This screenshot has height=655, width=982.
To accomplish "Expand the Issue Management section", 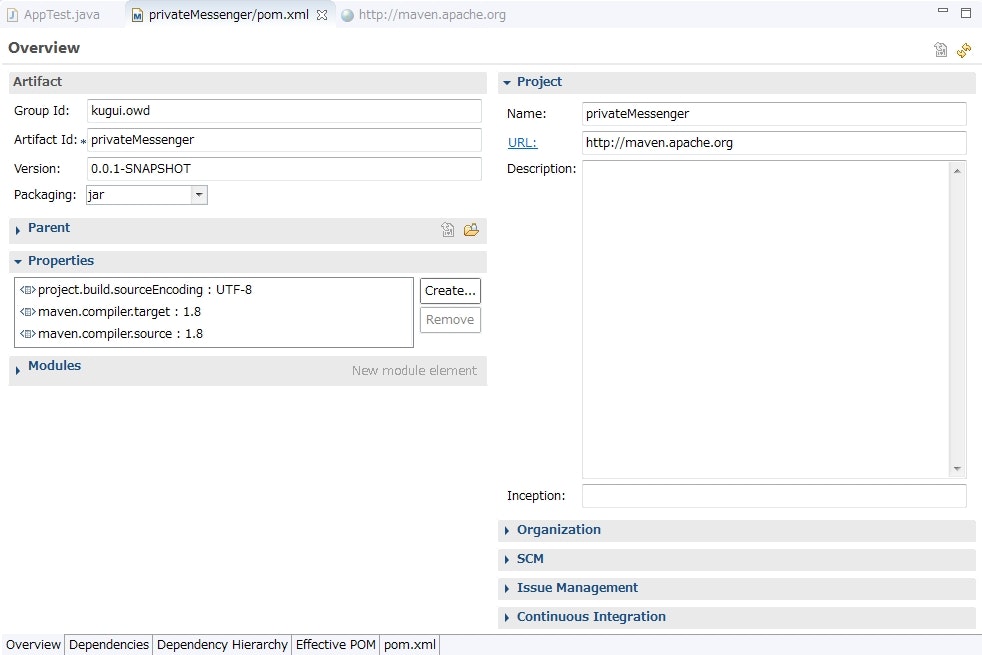I will (x=507, y=589).
